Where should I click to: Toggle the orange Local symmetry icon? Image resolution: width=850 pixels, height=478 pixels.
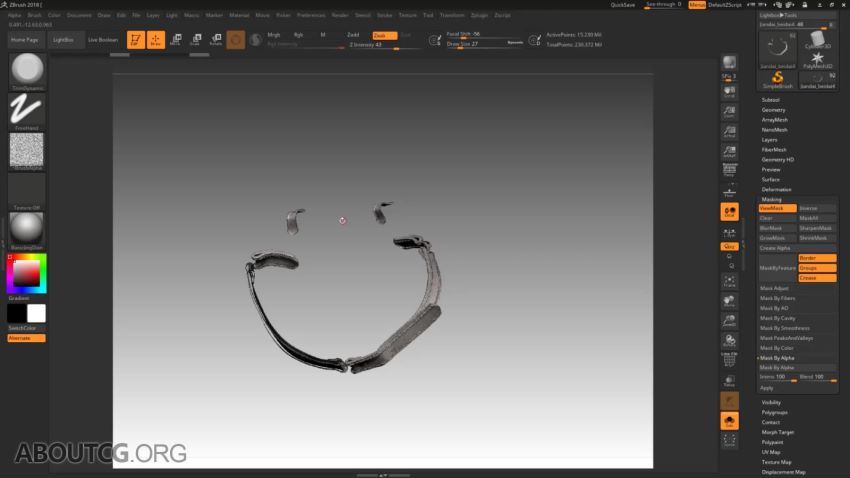pyautogui.click(x=730, y=212)
